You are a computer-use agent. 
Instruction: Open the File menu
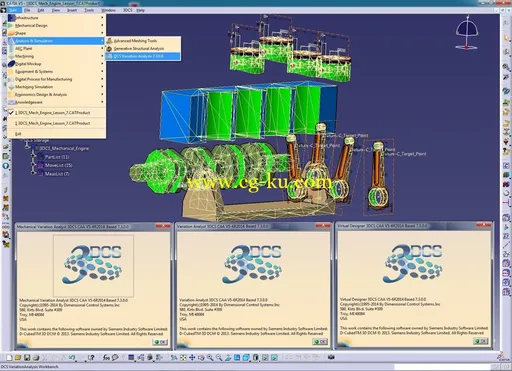27,10
